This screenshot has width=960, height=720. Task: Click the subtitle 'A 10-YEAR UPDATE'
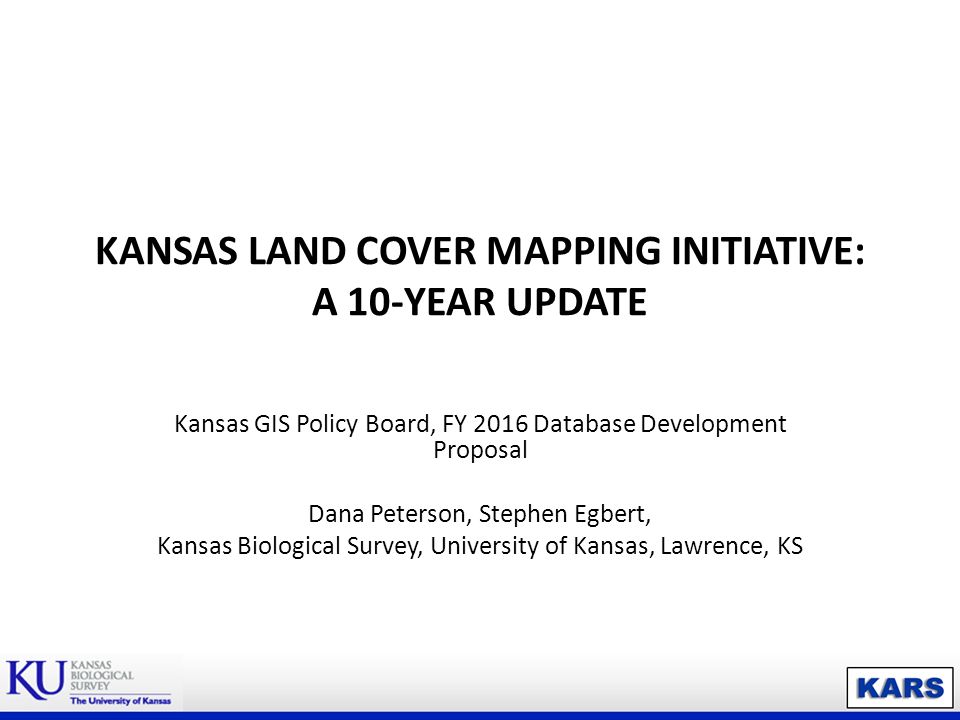coord(479,302)
